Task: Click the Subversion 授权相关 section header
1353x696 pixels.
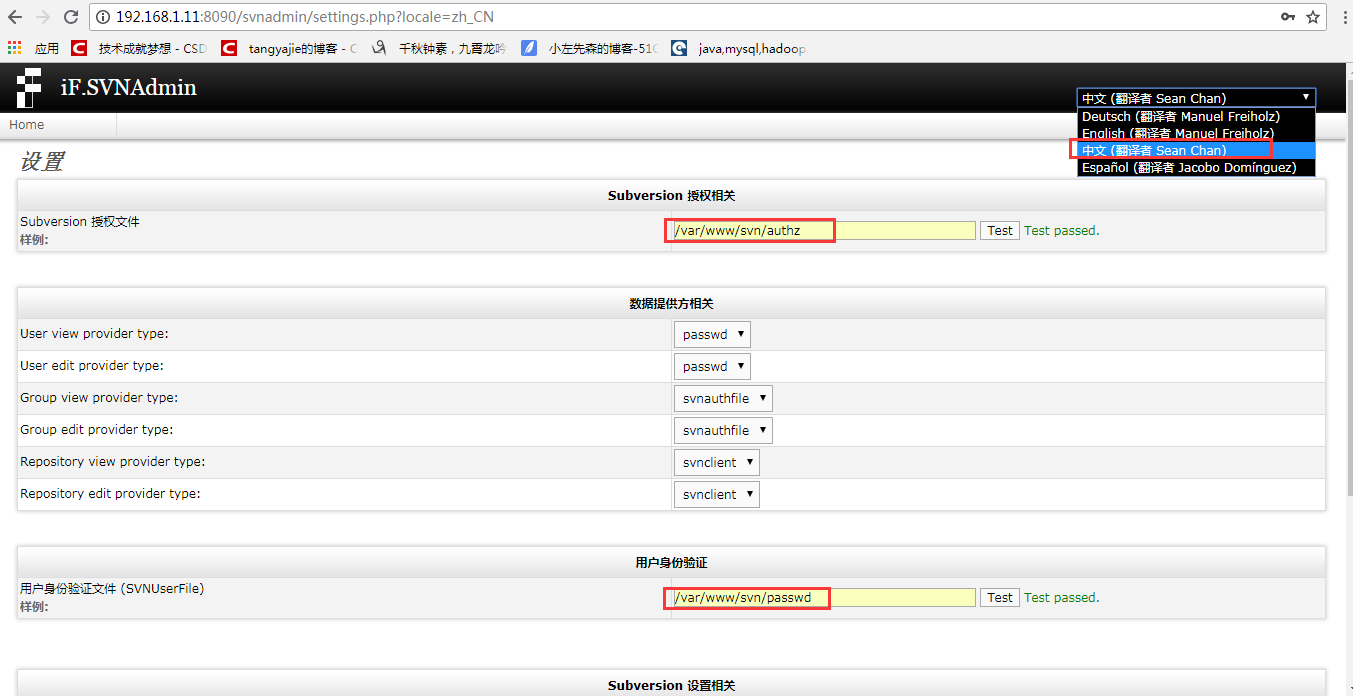Action: click(x=671, y=195)
